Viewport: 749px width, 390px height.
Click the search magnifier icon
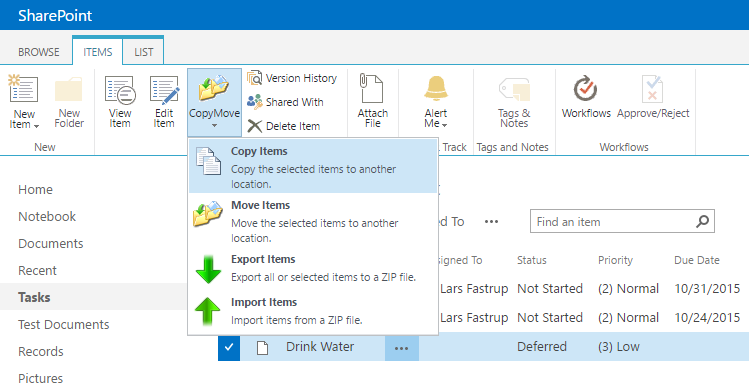[x=702, y=221]
